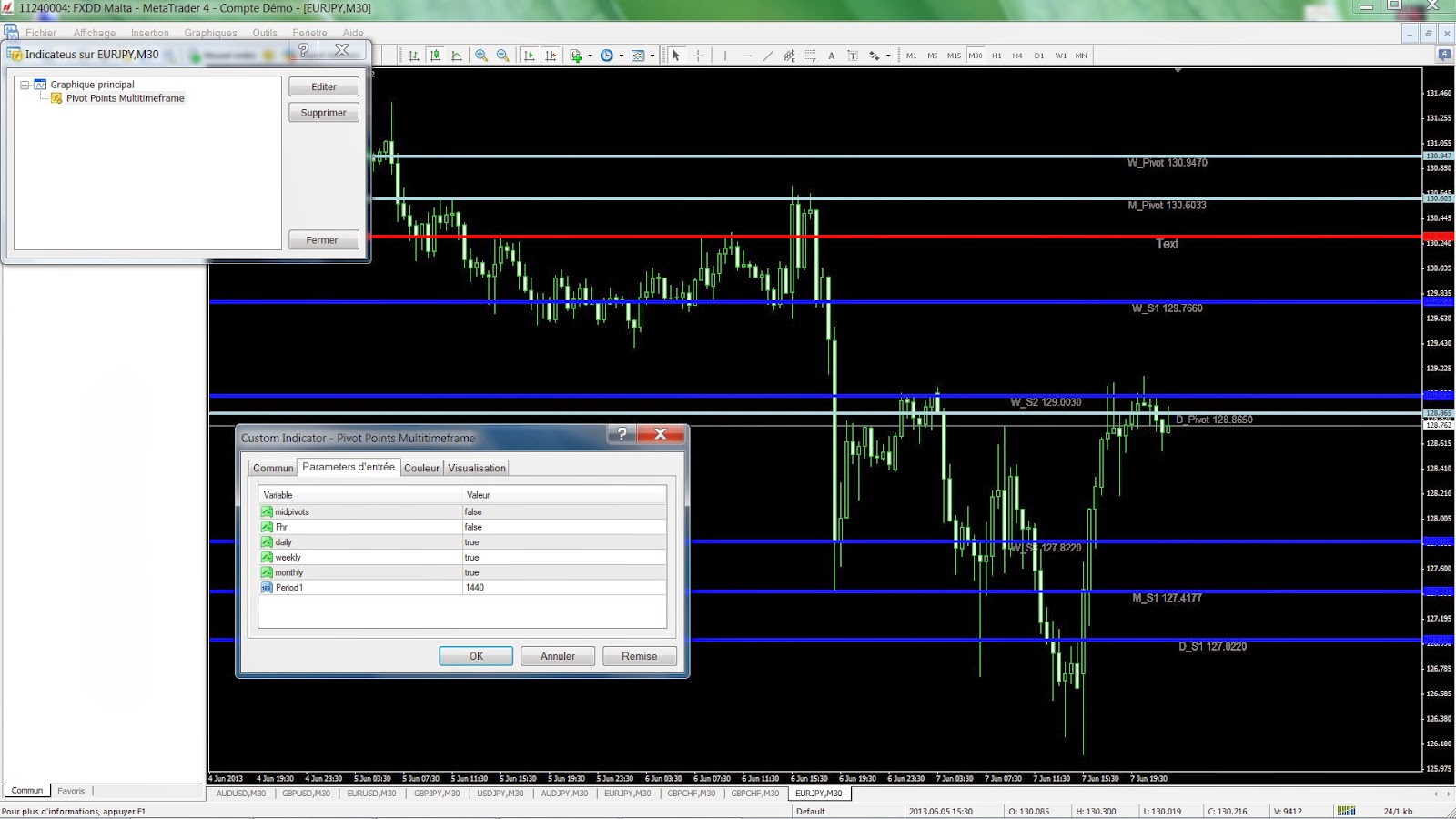Click the Fermer button

pos(322,240)
